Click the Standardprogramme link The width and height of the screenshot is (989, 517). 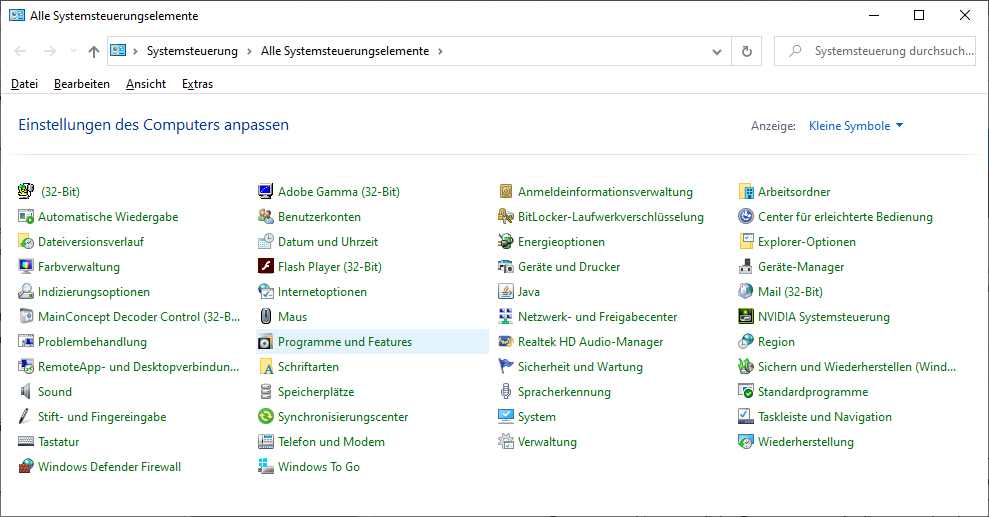(813, 392)
